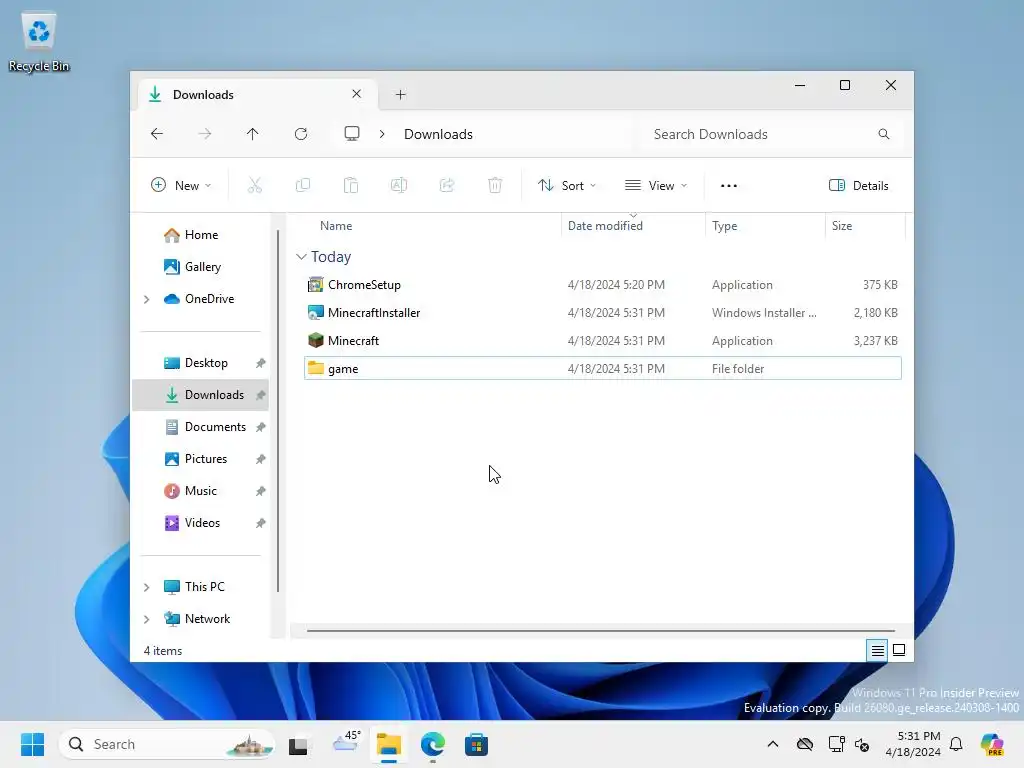This screenshot has width=1024, height=768.
Task: Select This PC in the navigation pane
Action: pyautogui.click(x=204, y=587)
